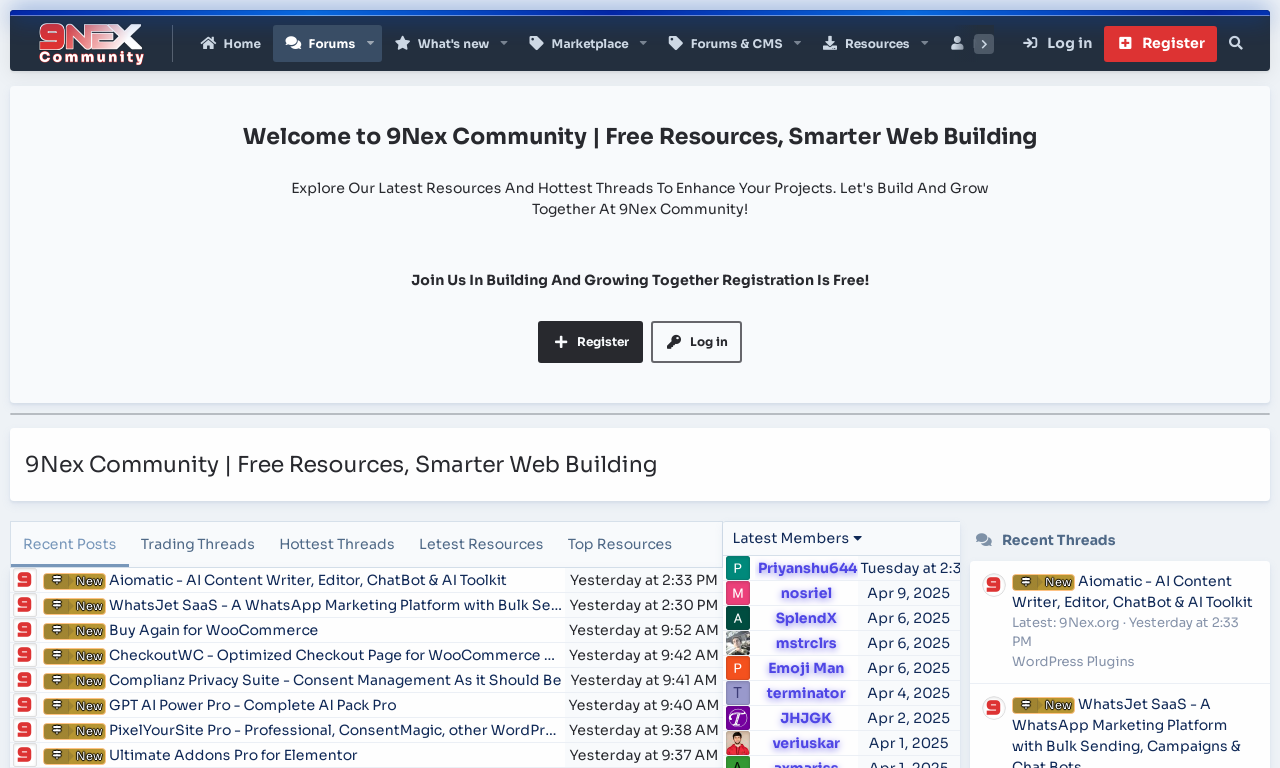
Task: Open WhatsJet SaaS thread in Recent Posts list
Action: point(335,605)
